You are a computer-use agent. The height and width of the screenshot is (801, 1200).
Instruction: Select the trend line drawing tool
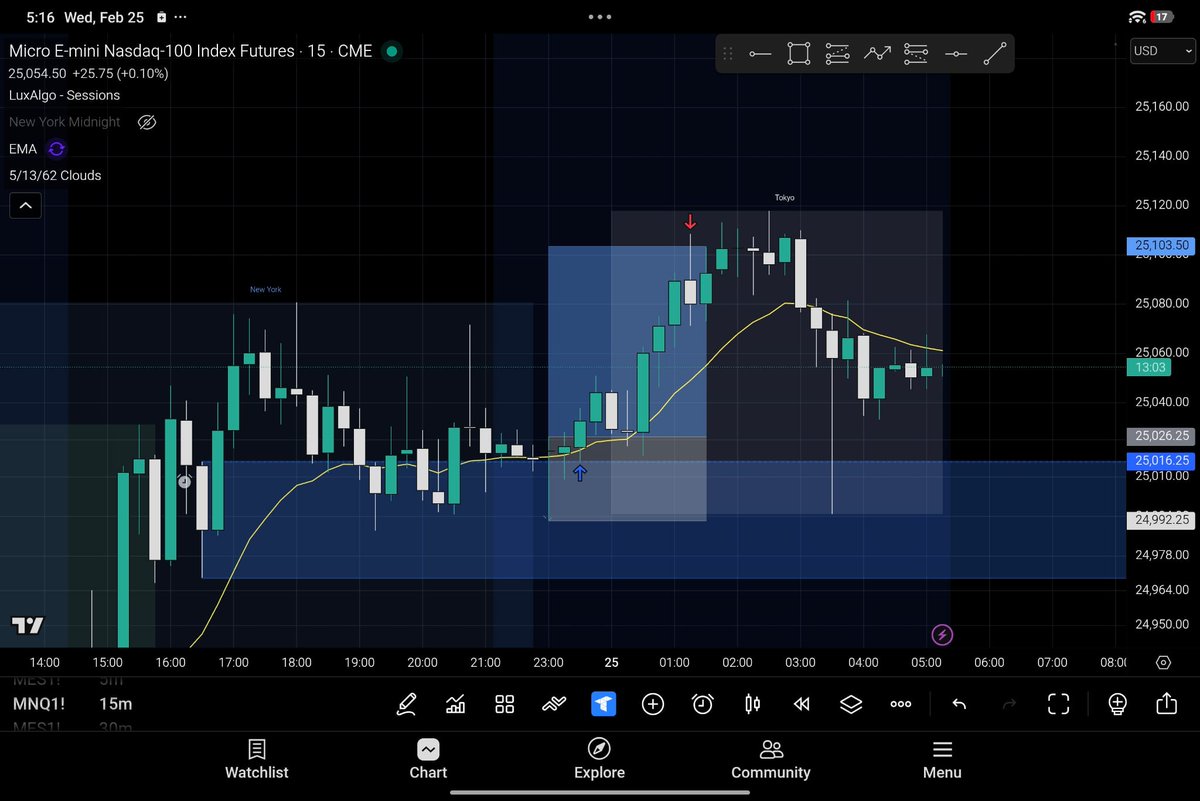(994, 54)
